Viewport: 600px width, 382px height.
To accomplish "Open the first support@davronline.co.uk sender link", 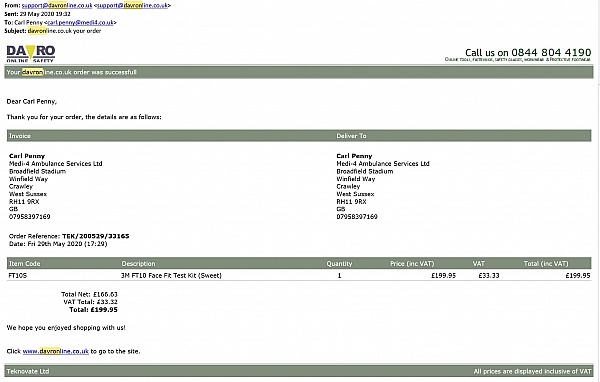I will click(57, 5).
